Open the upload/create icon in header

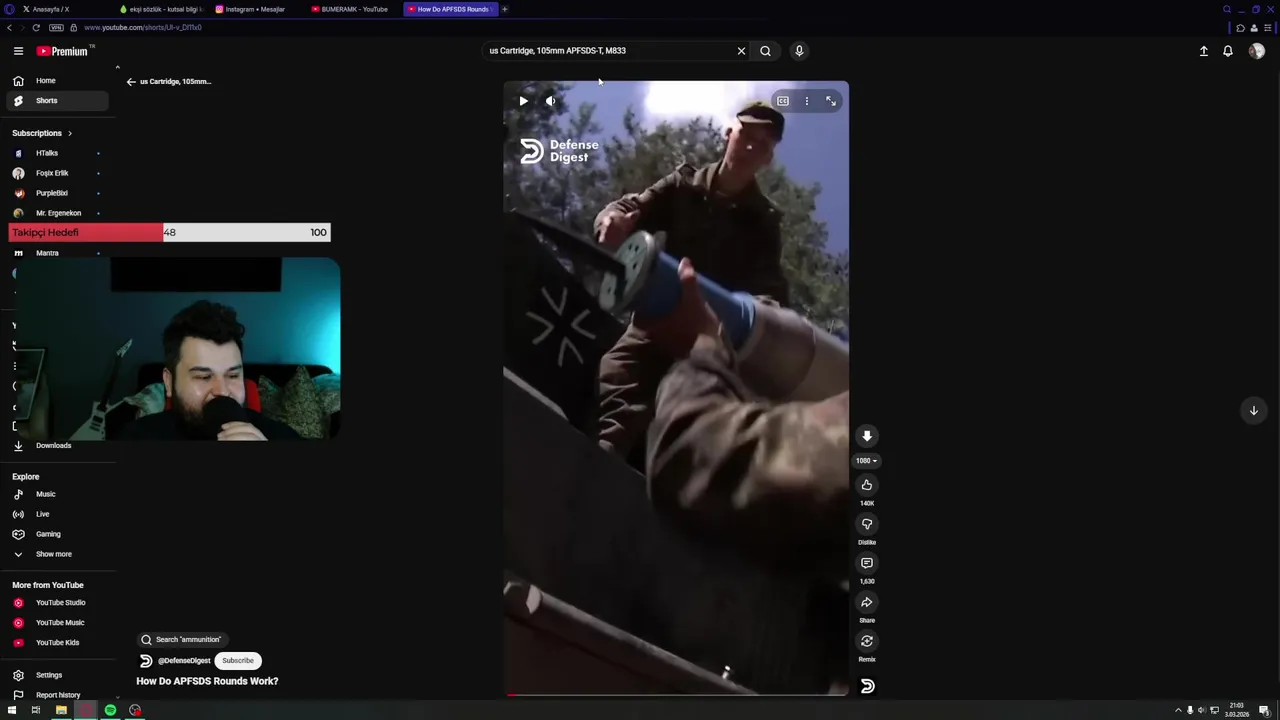(1204, 51)
